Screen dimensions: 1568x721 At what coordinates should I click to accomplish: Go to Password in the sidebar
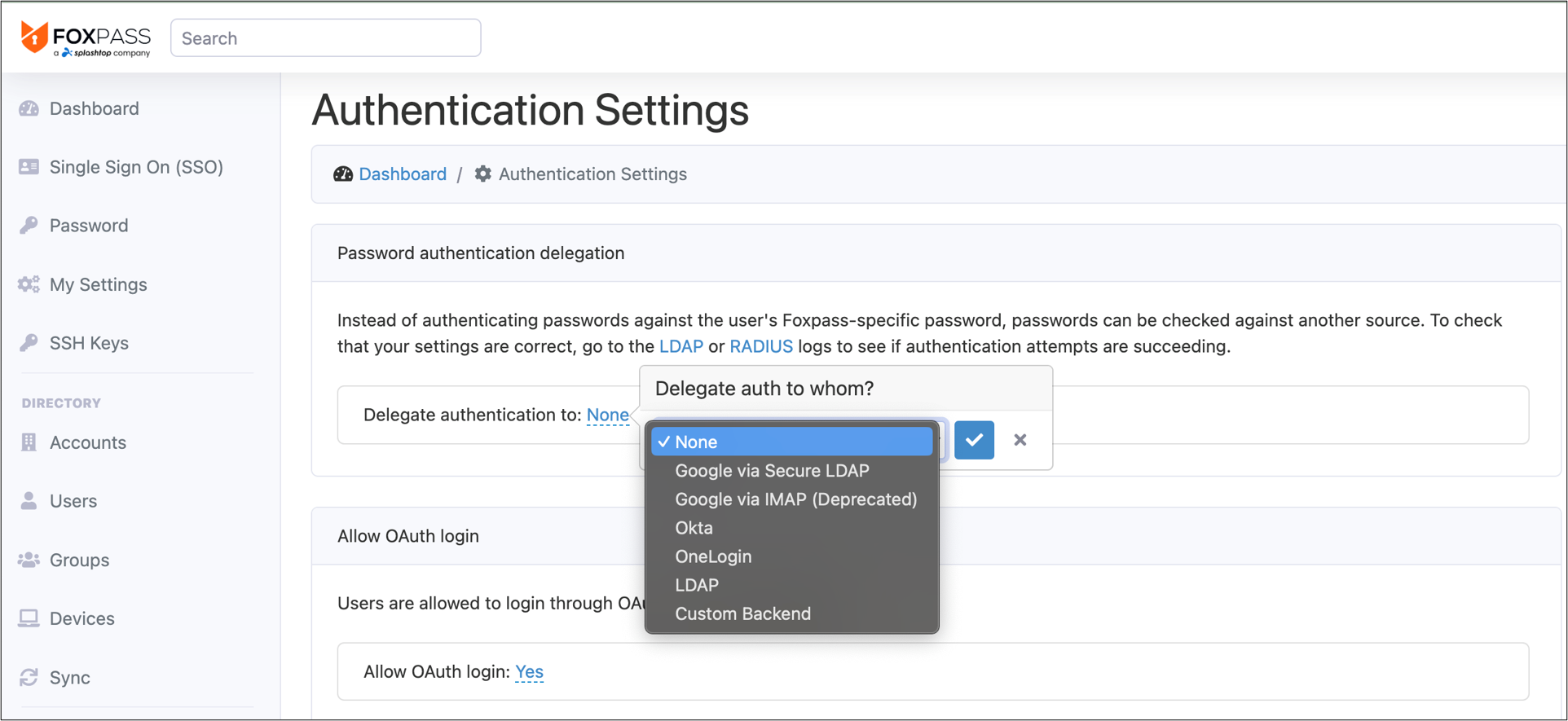[89, 226]
